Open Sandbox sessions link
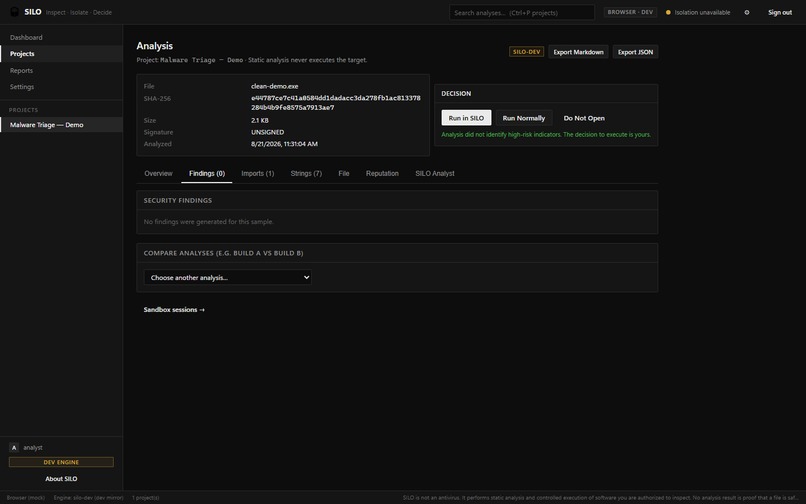 tap(174, 310)
